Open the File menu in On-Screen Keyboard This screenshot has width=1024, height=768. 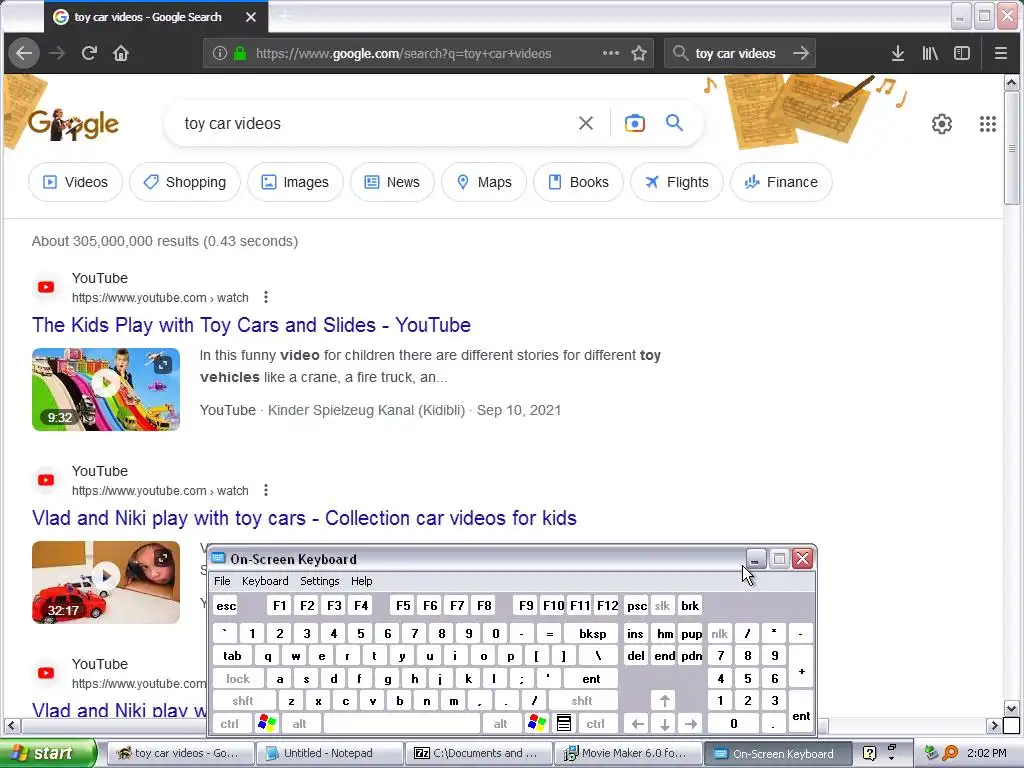click(x=222, y=581)
